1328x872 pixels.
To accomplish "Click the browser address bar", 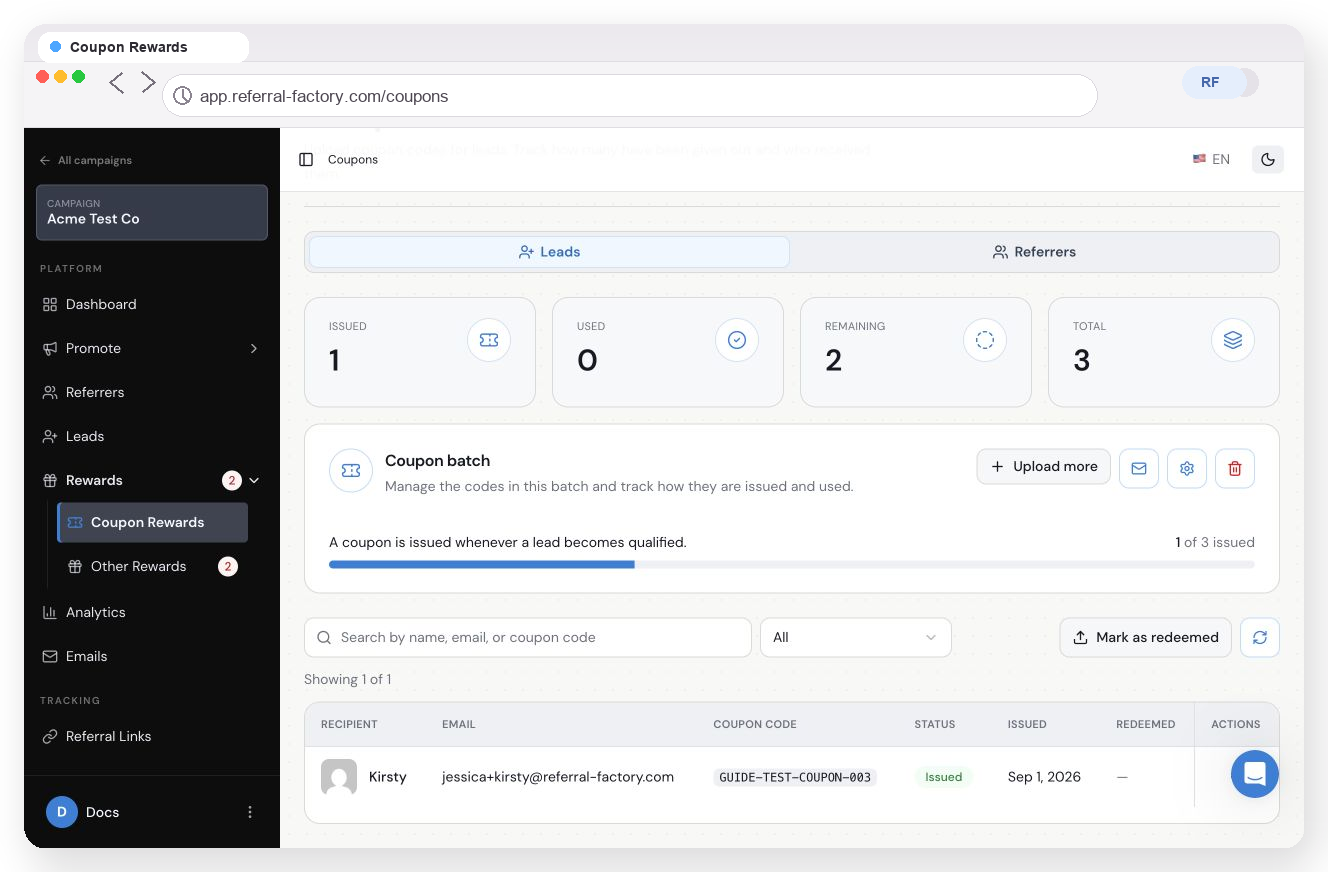I will 630,96.
